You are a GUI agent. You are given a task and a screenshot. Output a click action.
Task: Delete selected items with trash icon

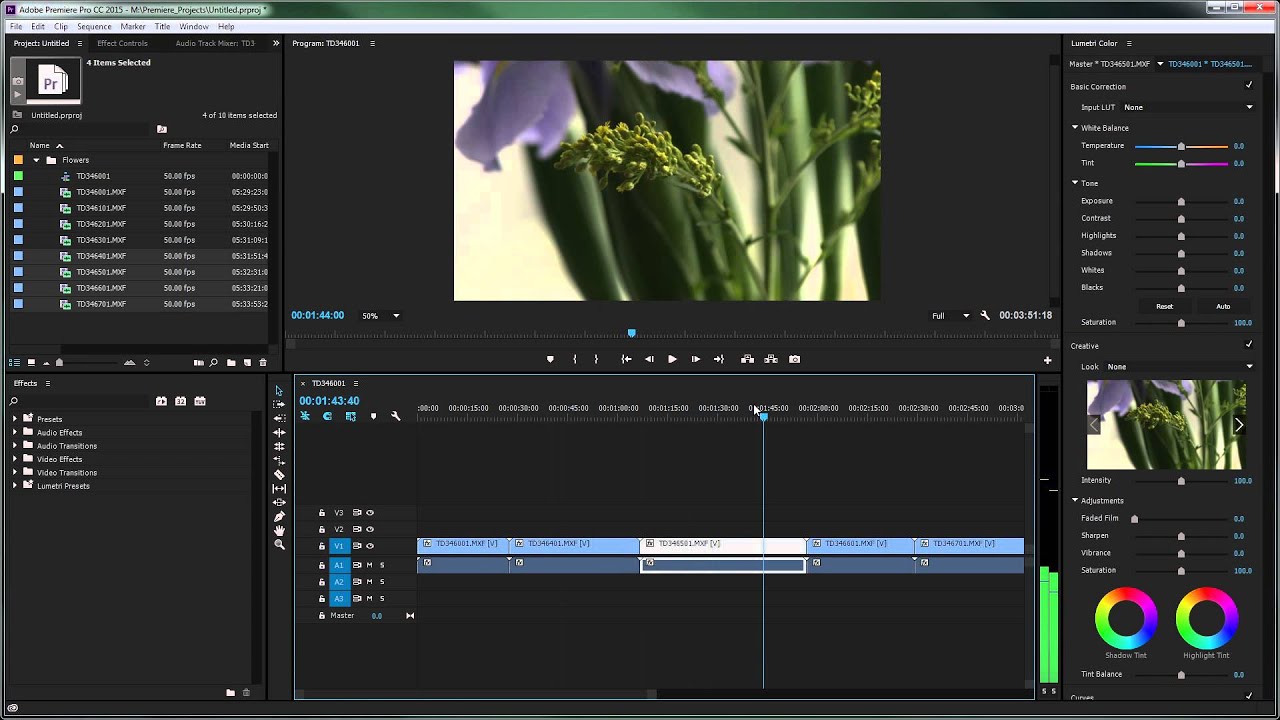263,362
